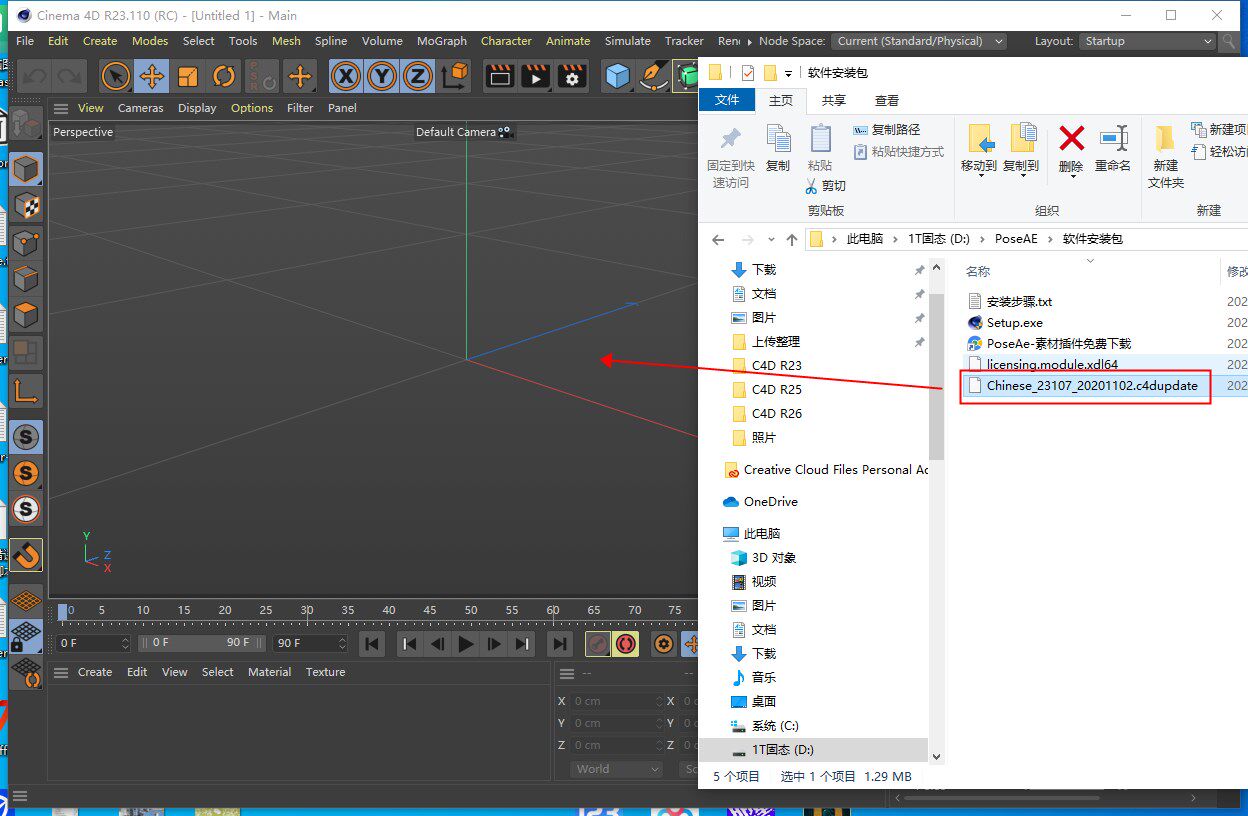Select the Rotate tool

pos(224,76)
